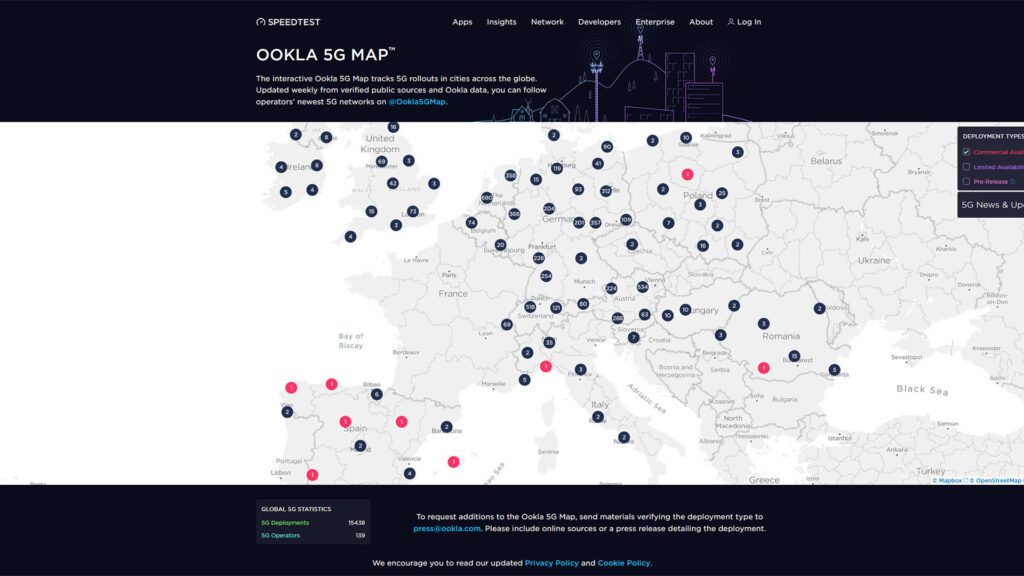The width and height of the screenshot is (1024, 576).
Task: Click the info icon beside Pre-Release
Action: click(1013, 182)
